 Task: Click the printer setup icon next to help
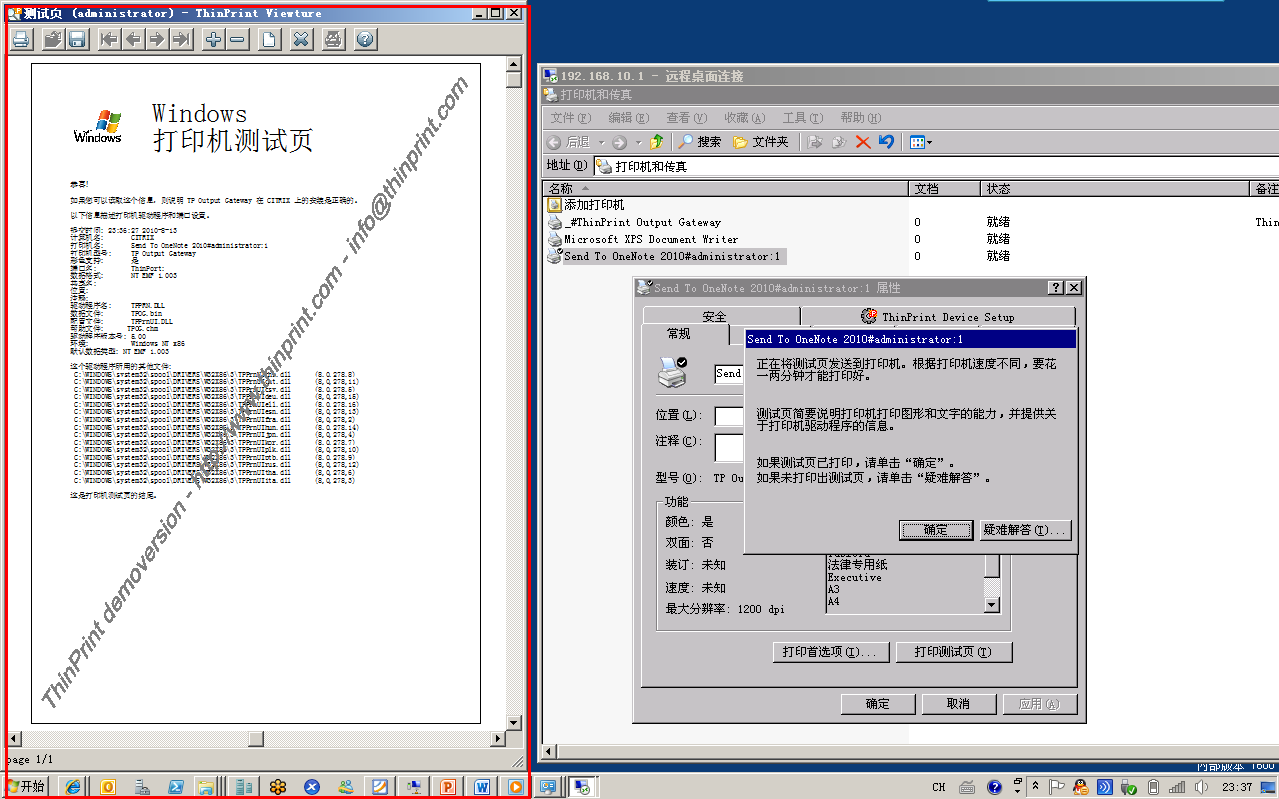(333, 39)
